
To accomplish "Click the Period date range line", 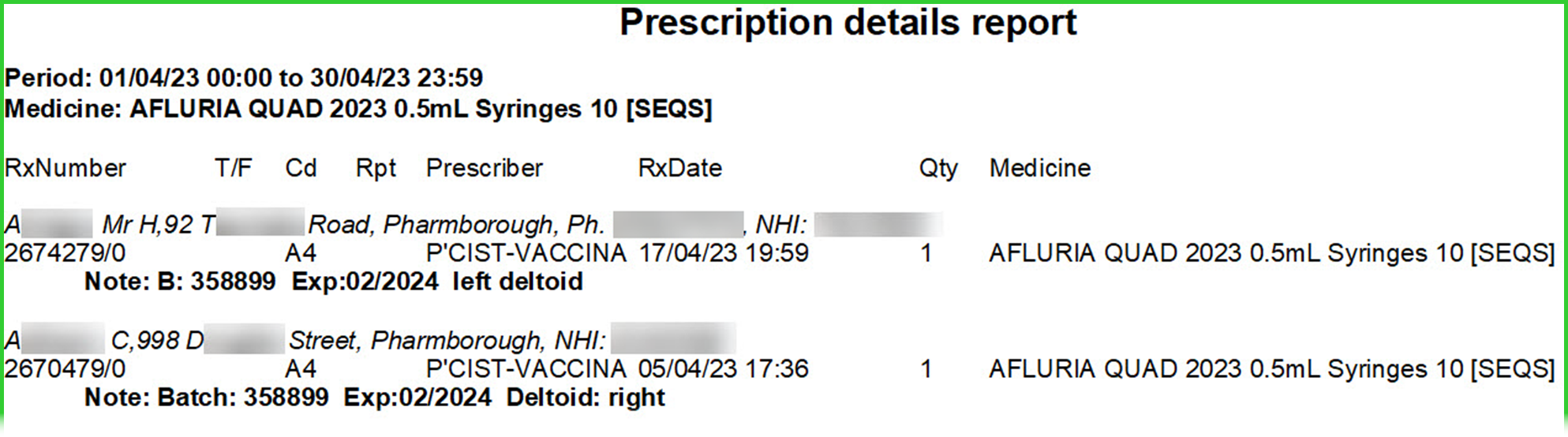I will click(243, 77).
